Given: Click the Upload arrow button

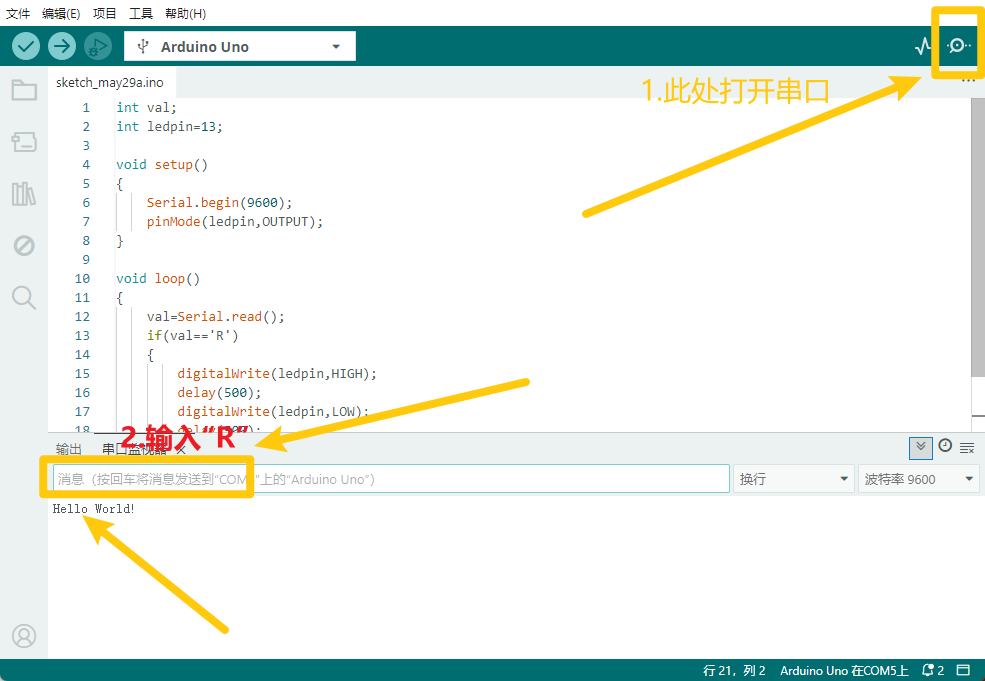Looking at the screenshot, I should coord(62,46).
